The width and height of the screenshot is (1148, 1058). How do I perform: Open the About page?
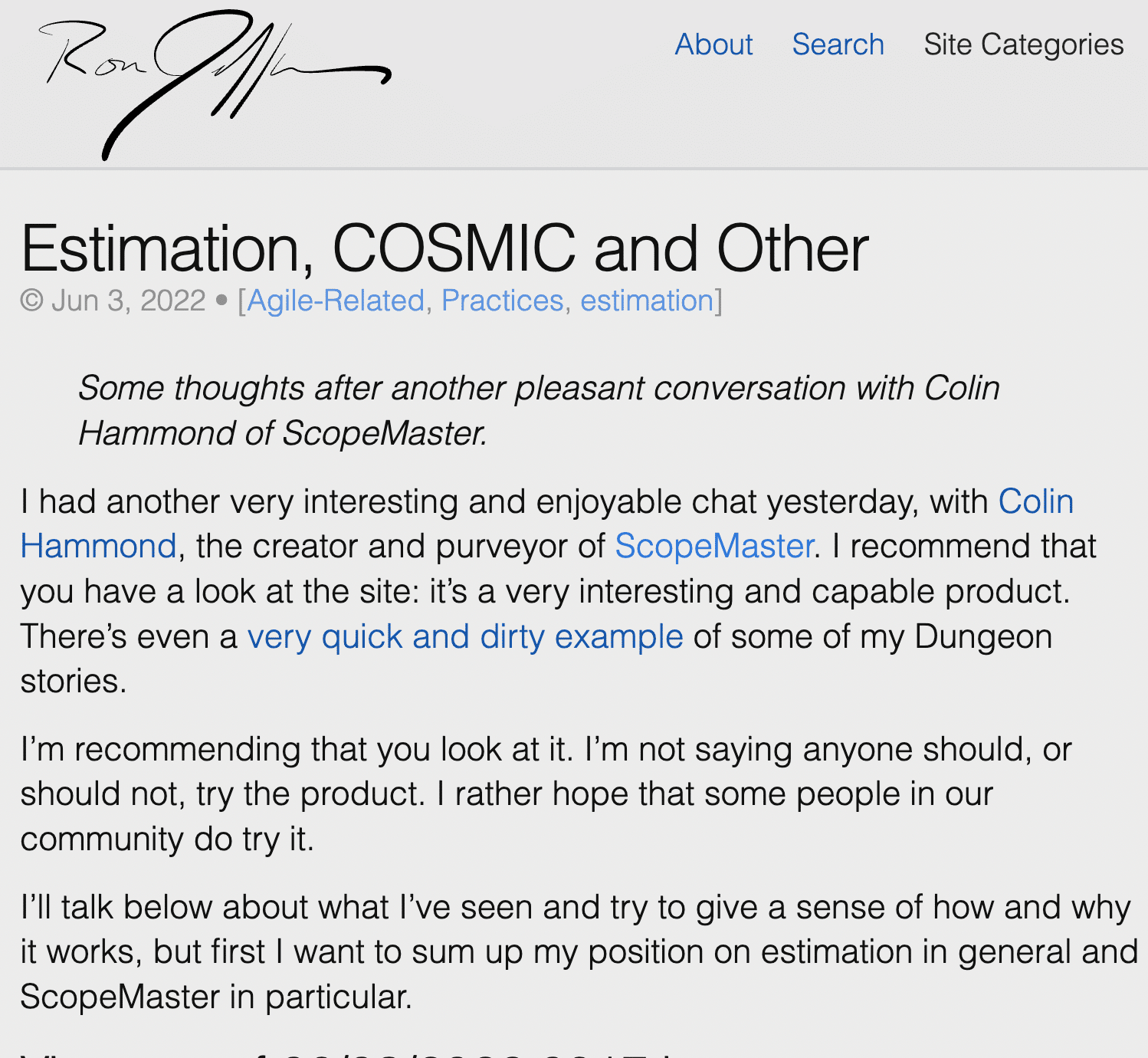(713, 44)
